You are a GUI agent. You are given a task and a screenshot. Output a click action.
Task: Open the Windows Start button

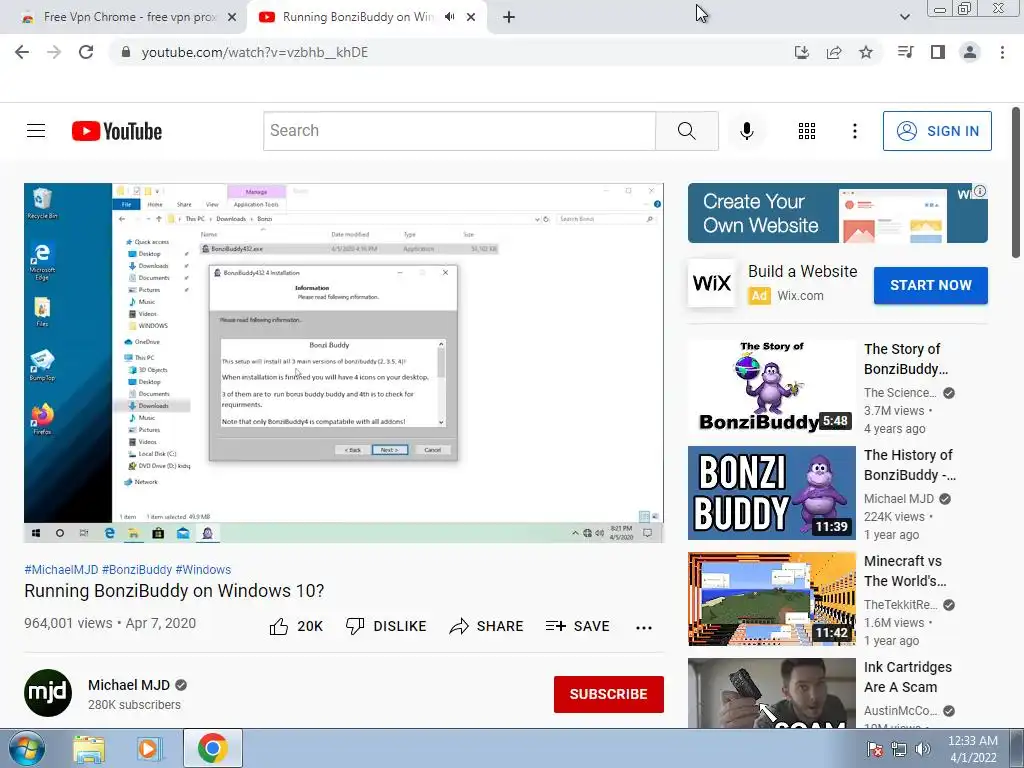click(x=27, y=748)
